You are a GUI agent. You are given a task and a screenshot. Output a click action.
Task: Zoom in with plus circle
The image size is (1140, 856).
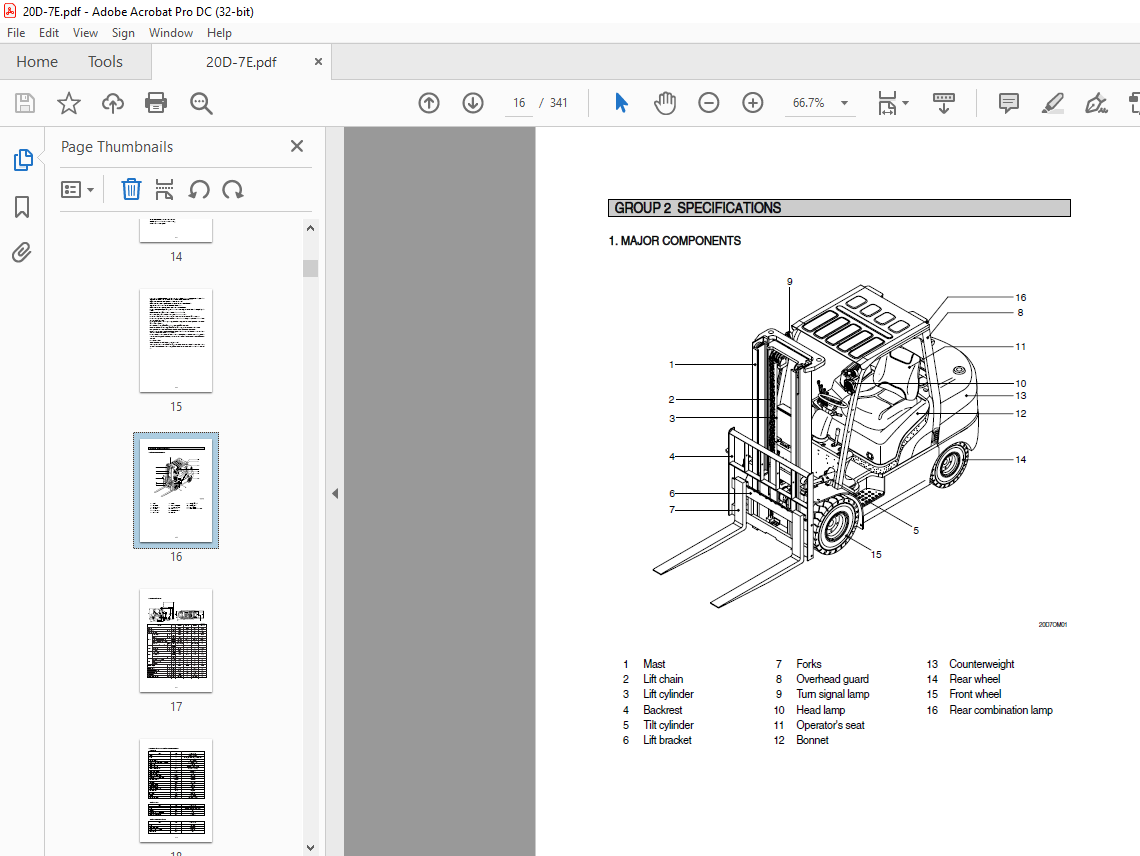pos(752,103)
